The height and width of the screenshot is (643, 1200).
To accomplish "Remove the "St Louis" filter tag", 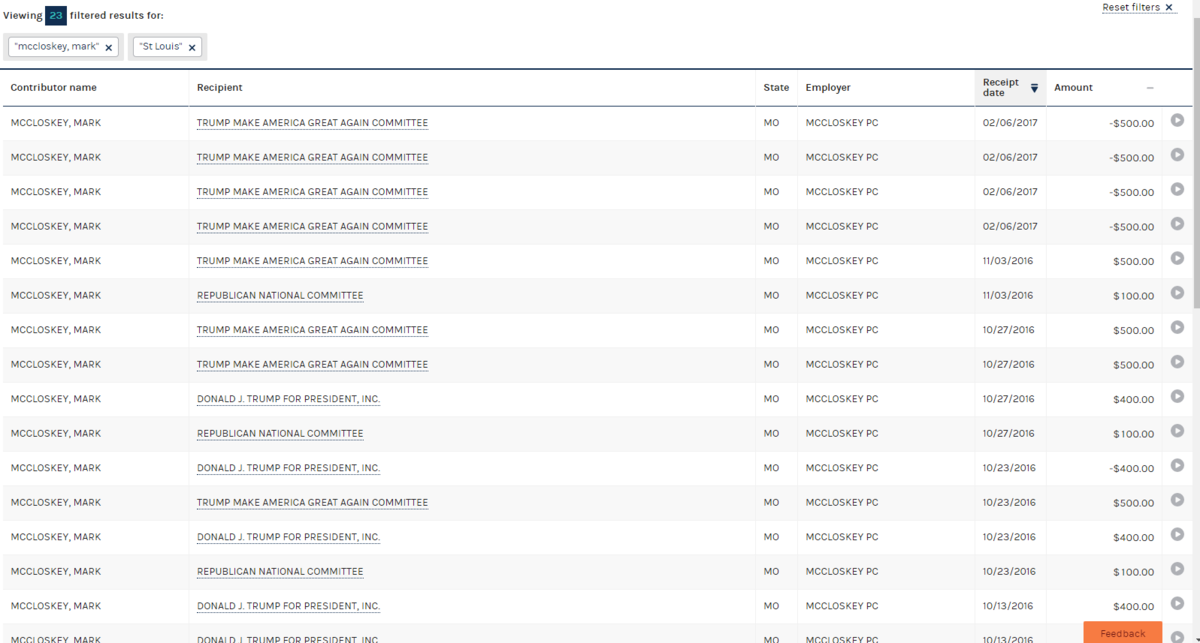I will [x=192, y=48].
